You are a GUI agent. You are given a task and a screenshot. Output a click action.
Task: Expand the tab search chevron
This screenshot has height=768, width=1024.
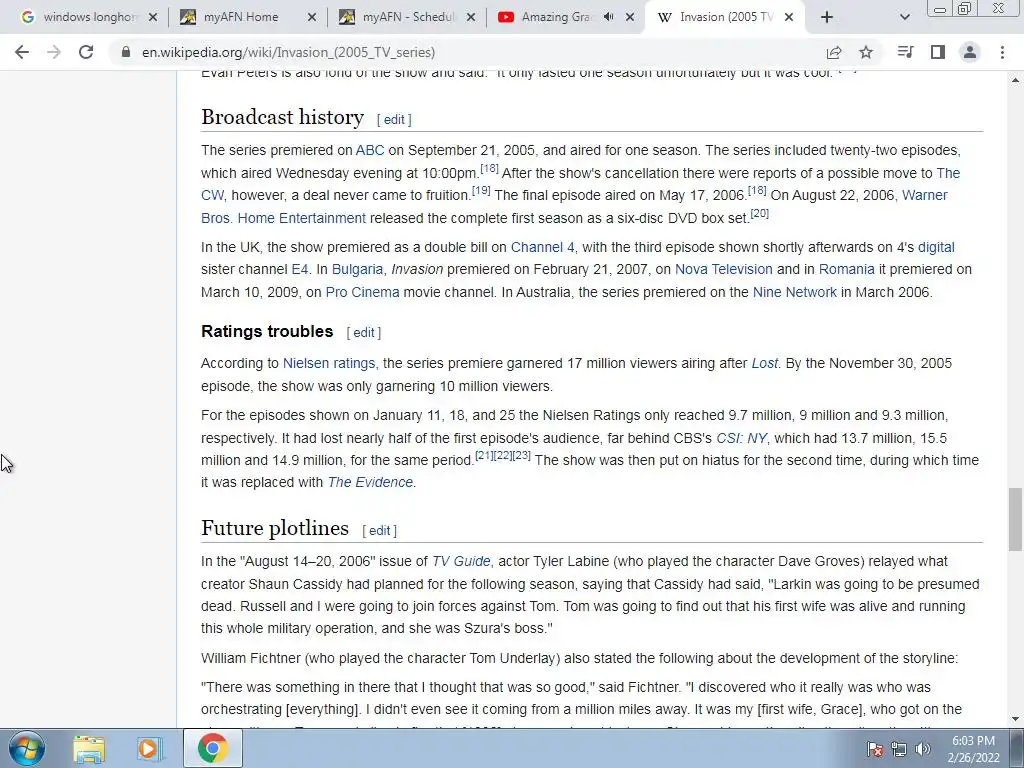904,18
